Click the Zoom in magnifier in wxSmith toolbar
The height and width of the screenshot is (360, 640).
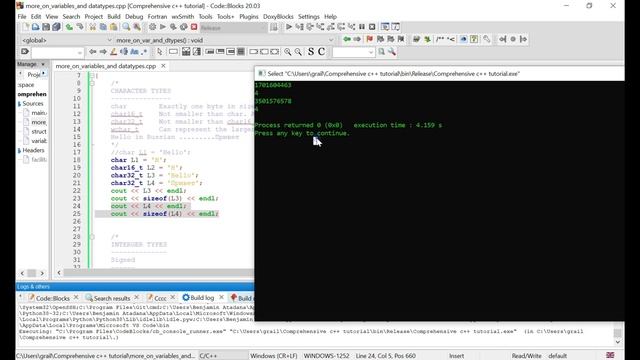point(288,52)
